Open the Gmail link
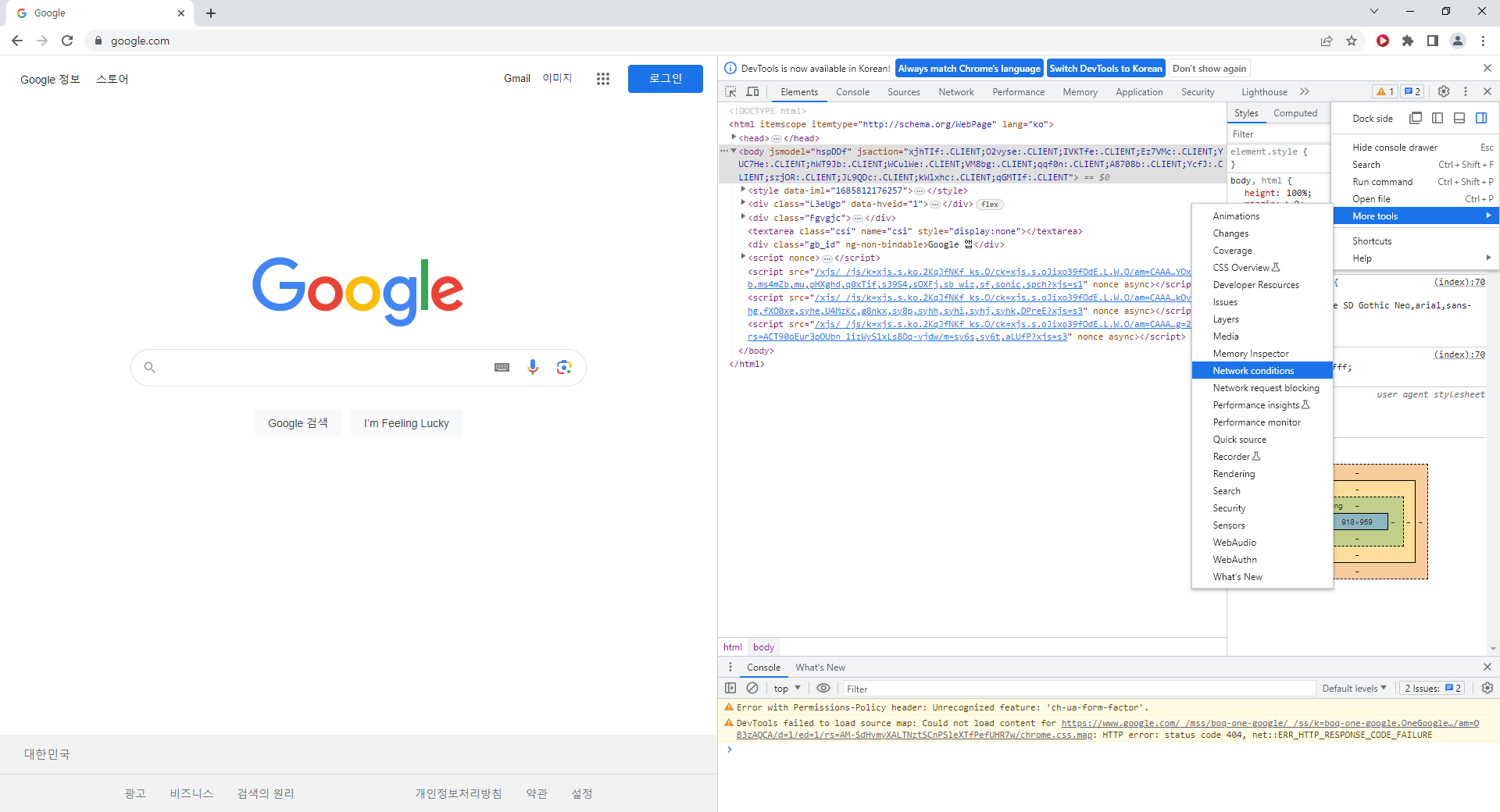Screen dimensions: 1500x812 [517, 79]
